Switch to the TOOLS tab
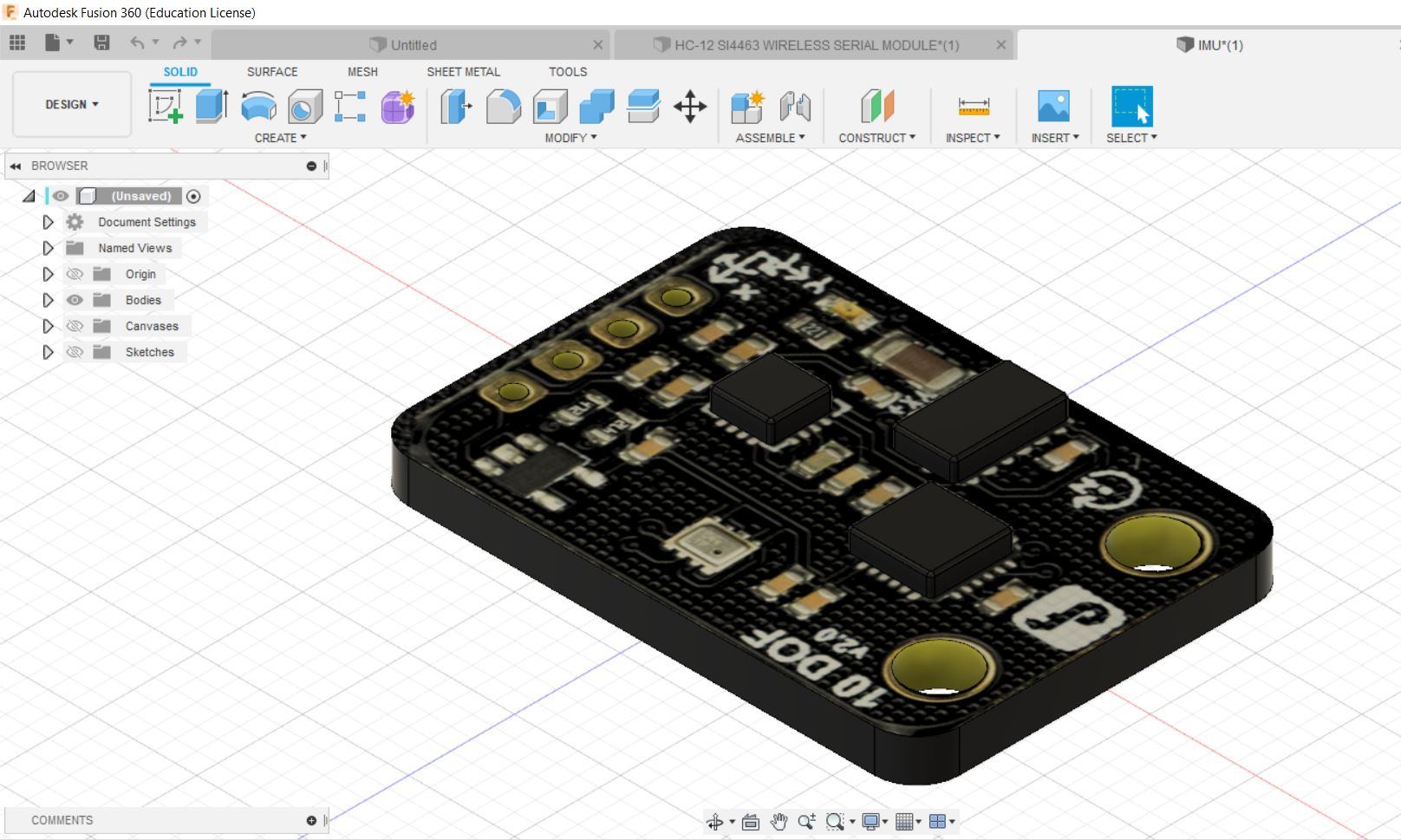The width and height of the screenshot is (1401, 840). click(x=568, y=72)
